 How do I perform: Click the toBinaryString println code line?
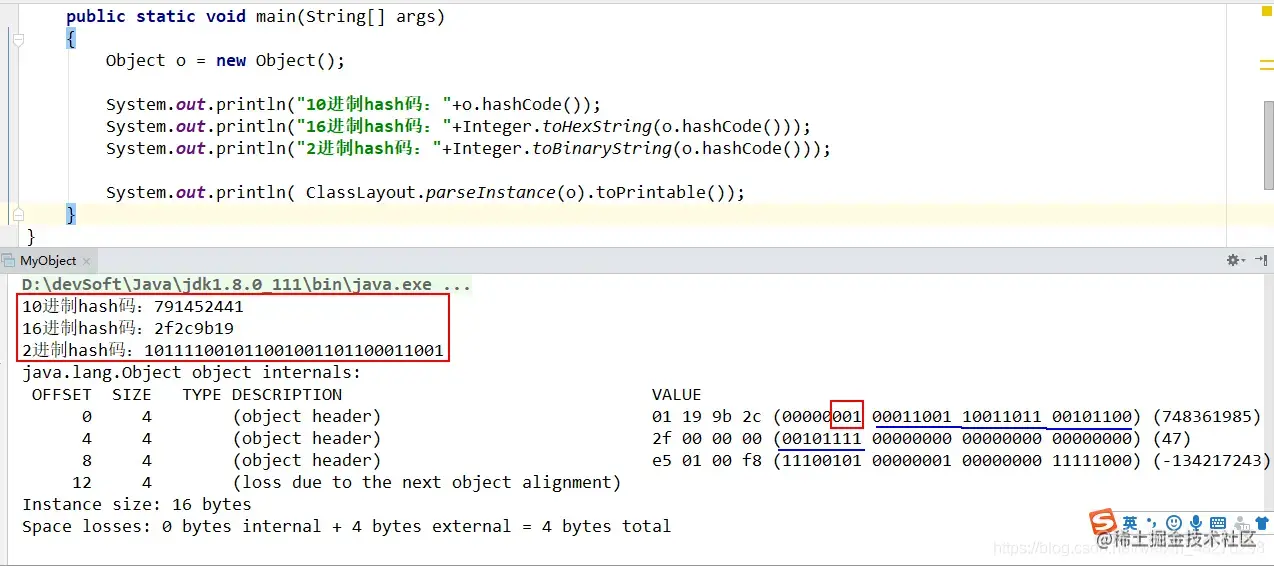tap(468, 149)
